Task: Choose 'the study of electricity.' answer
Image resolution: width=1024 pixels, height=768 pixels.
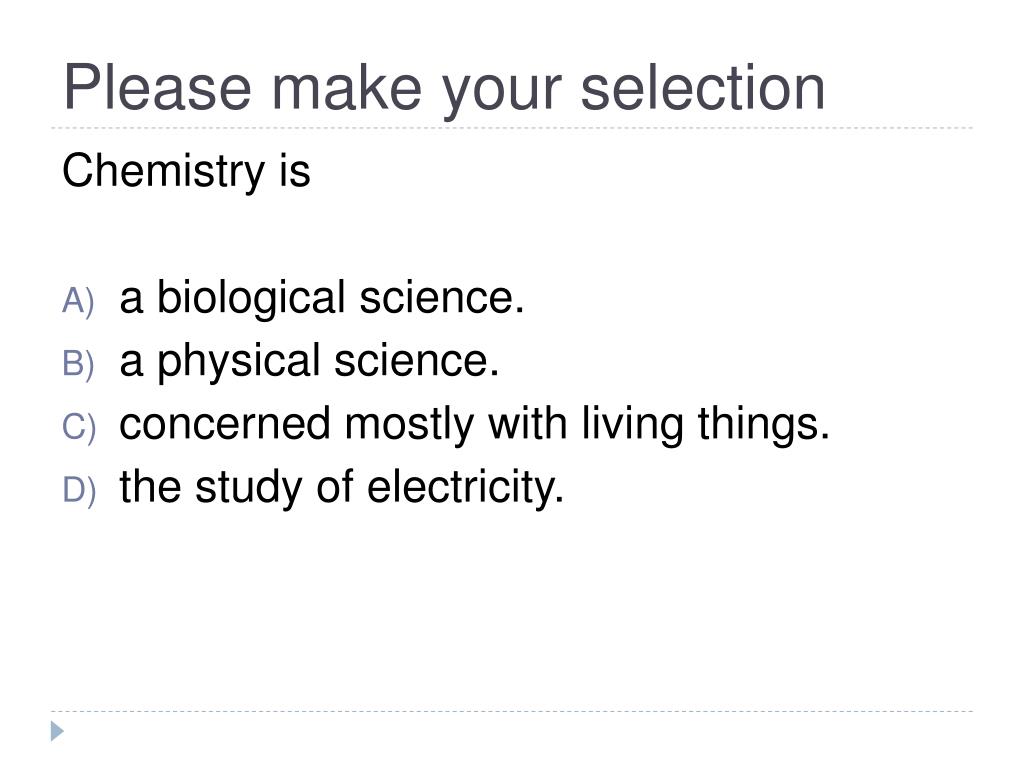Action: [342, 487]
